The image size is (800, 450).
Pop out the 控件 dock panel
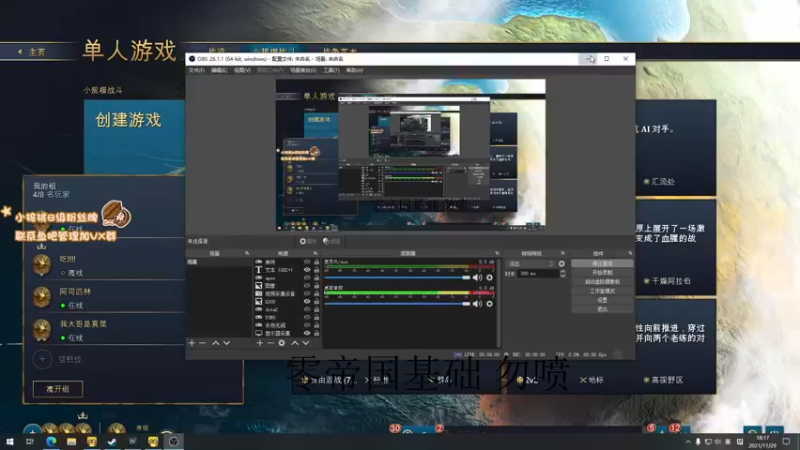(630, 253)
